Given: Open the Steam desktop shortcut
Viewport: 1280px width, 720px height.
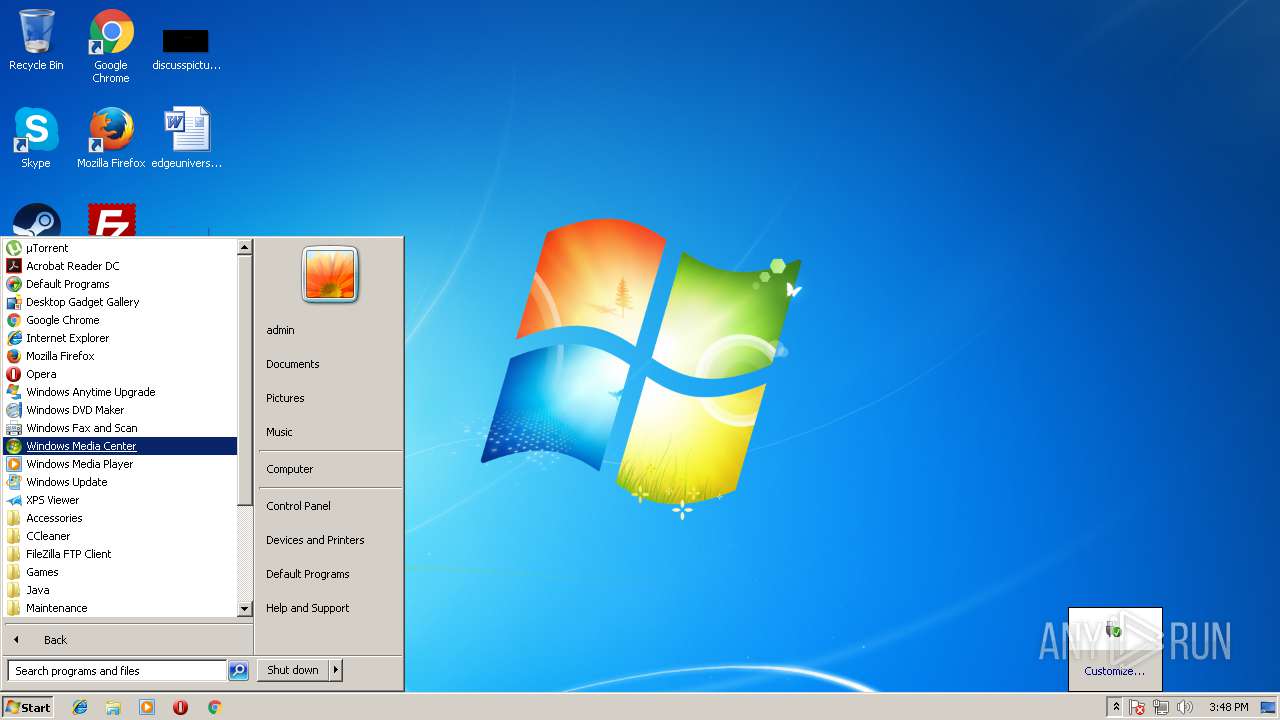Looking at the screenshot, I should tap(37, 220).
